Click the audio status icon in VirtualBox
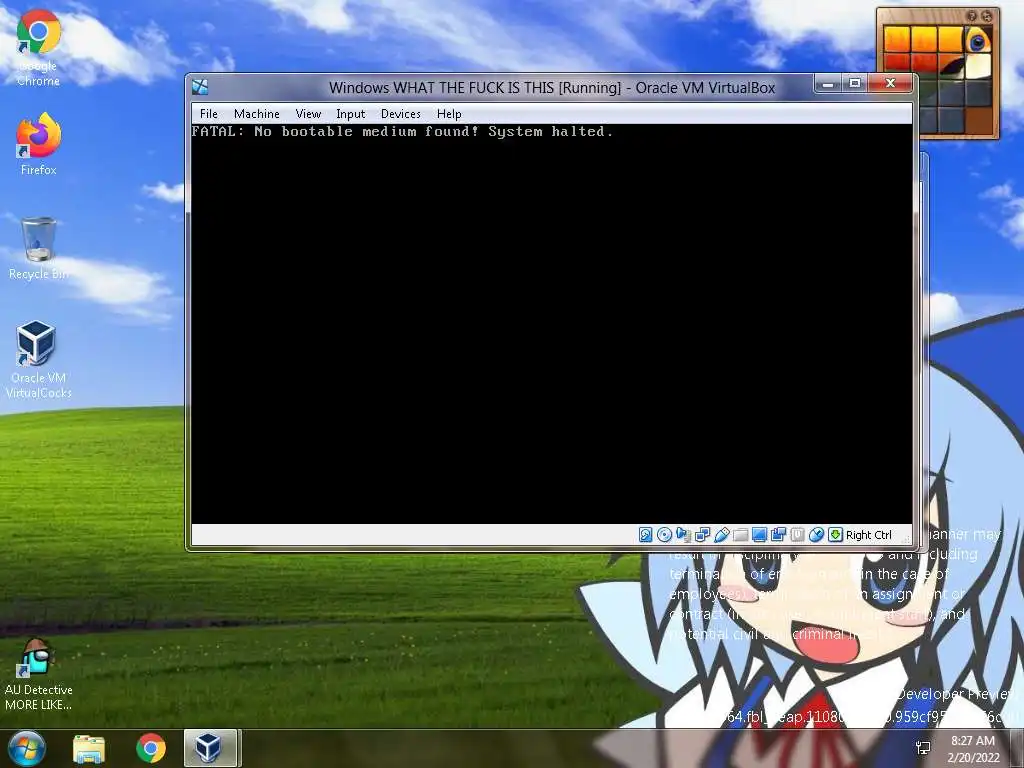 [683, 535]
